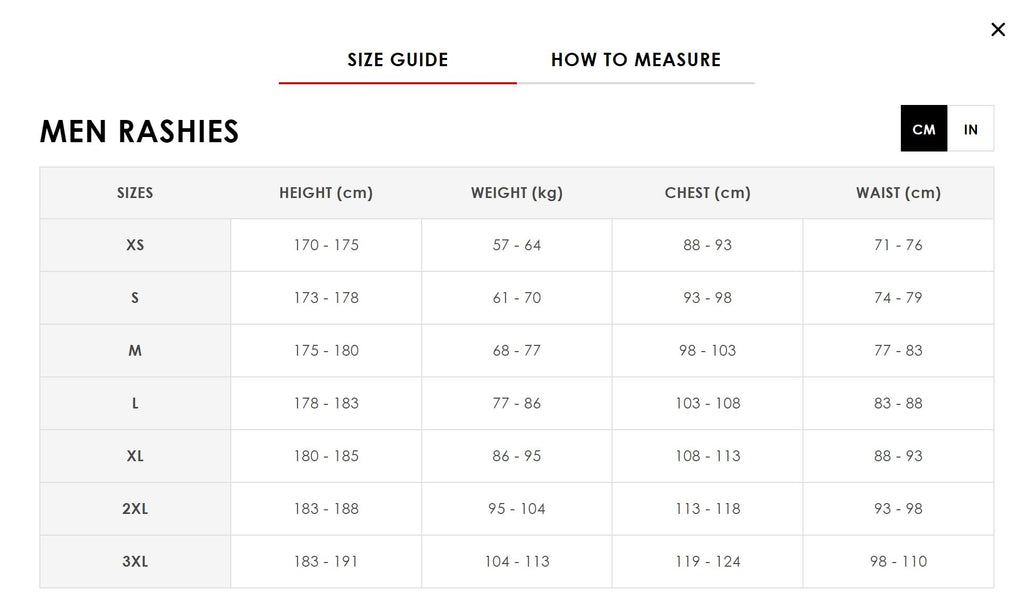Switch units to CM
The height and width of the screenshot is (607, 1024).
[x=924, y=129]
